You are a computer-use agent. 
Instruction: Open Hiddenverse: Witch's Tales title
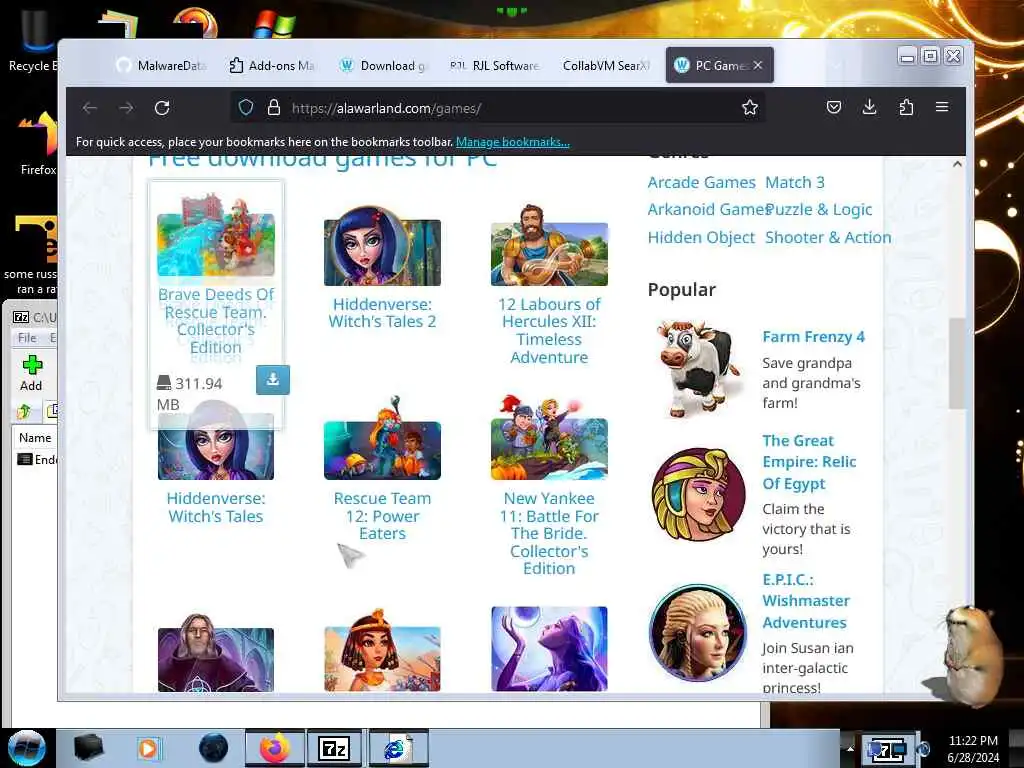coord(216,507)
